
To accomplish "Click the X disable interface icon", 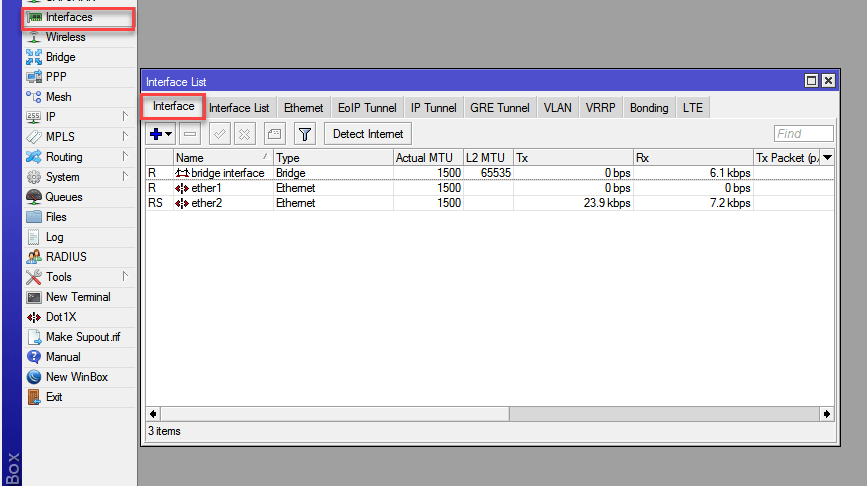I will tap(244, 134).
